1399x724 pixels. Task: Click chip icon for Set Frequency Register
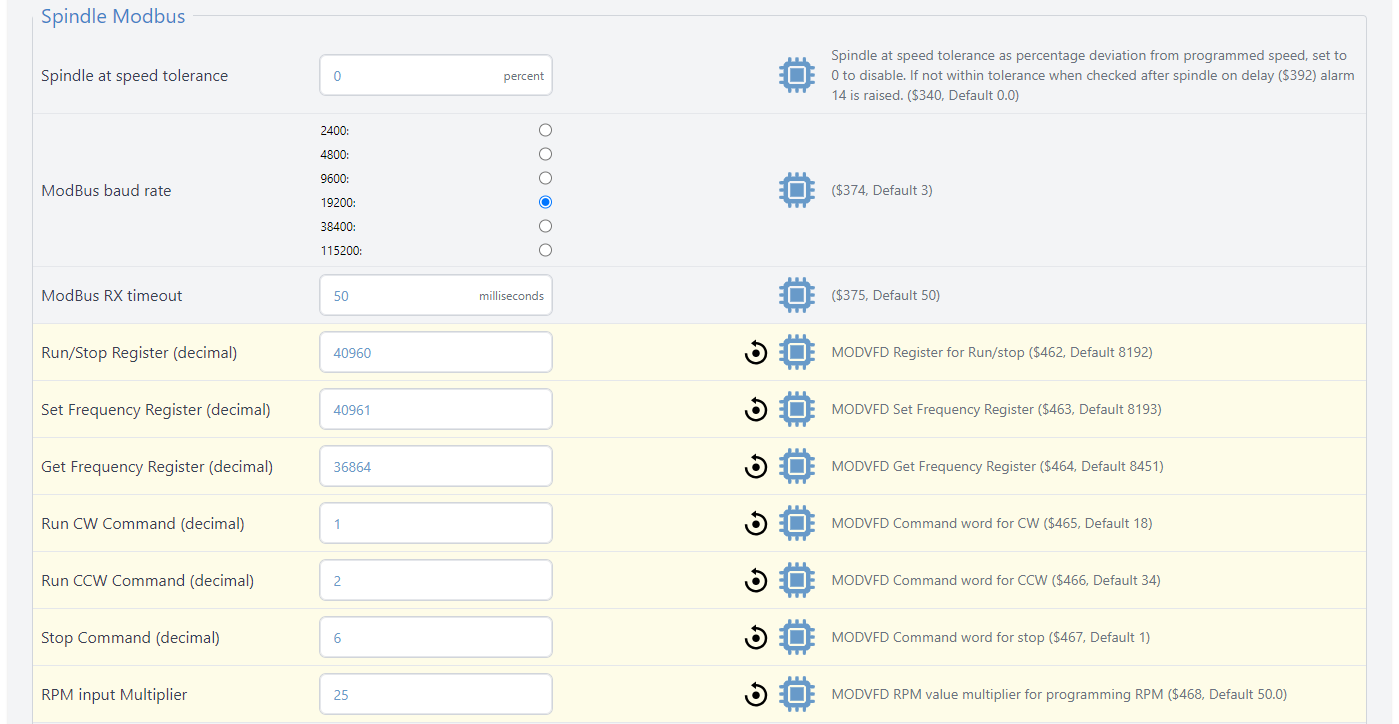[797, 409]
